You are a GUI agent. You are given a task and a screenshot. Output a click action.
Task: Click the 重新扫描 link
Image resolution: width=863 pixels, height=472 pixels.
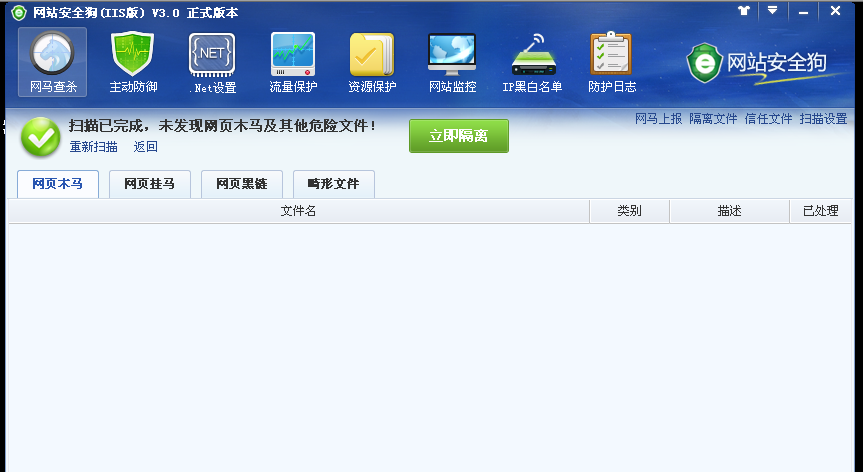click(x=94, y=147)
